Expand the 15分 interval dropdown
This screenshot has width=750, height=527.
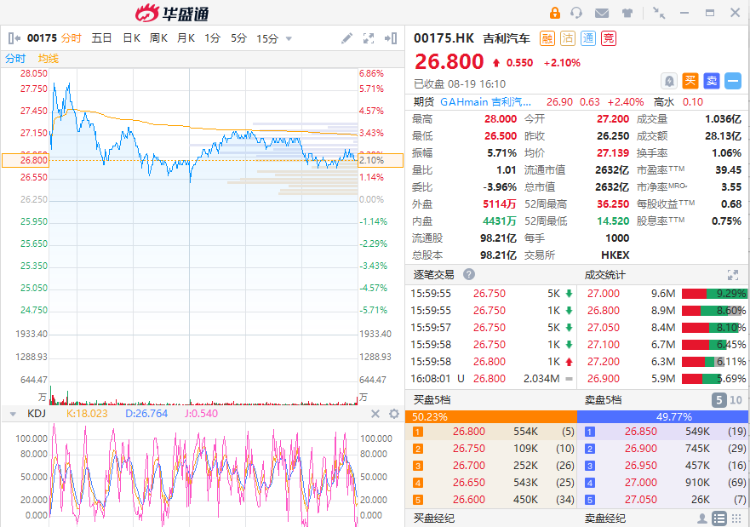[x=289, y=38]
